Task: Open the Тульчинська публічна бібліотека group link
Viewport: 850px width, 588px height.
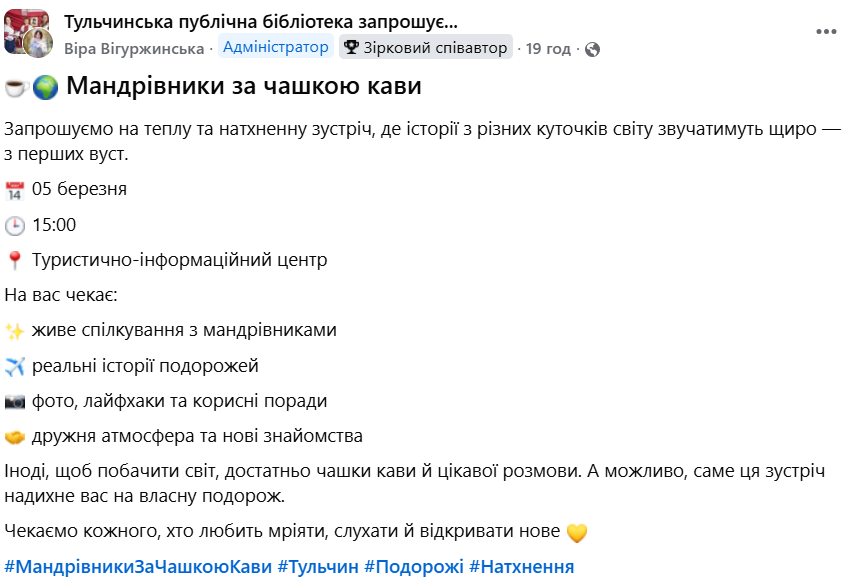Action: click(x=261, y=21)
